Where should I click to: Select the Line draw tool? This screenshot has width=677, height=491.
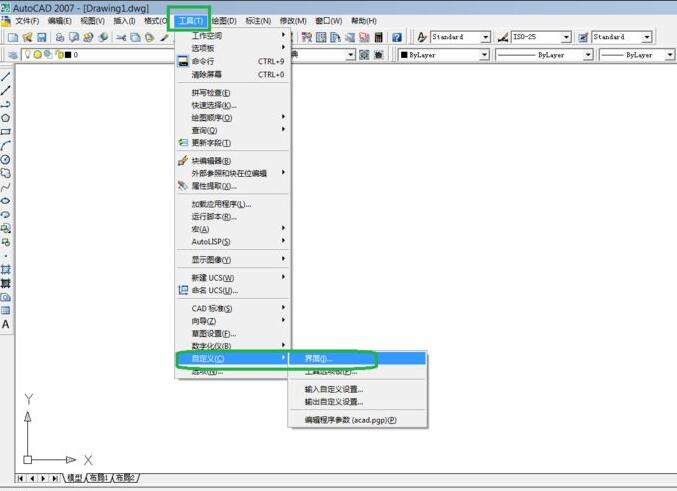point(6,77)
